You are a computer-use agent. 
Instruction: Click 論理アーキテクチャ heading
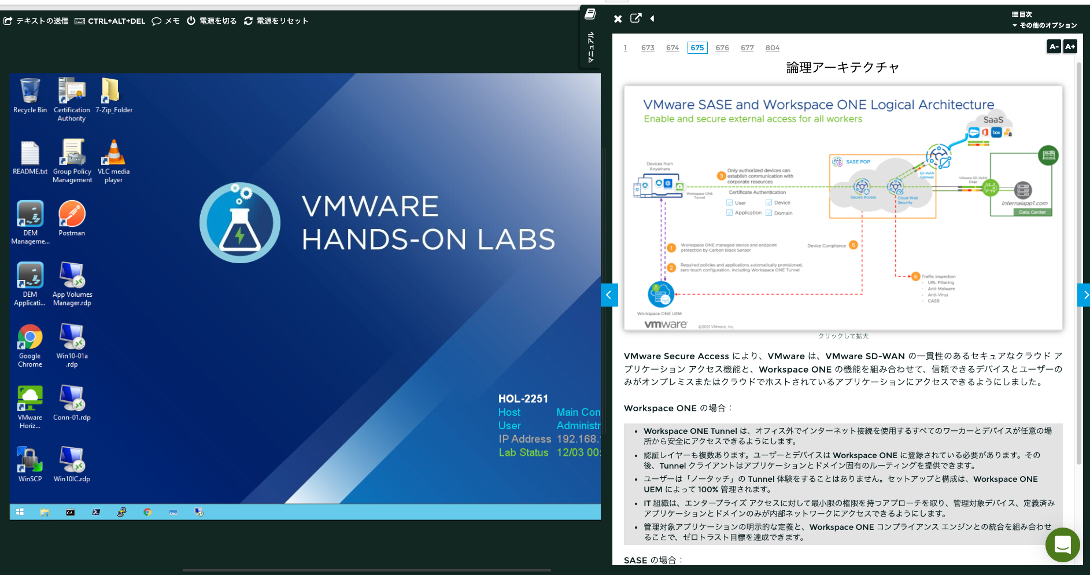(843, 68)
